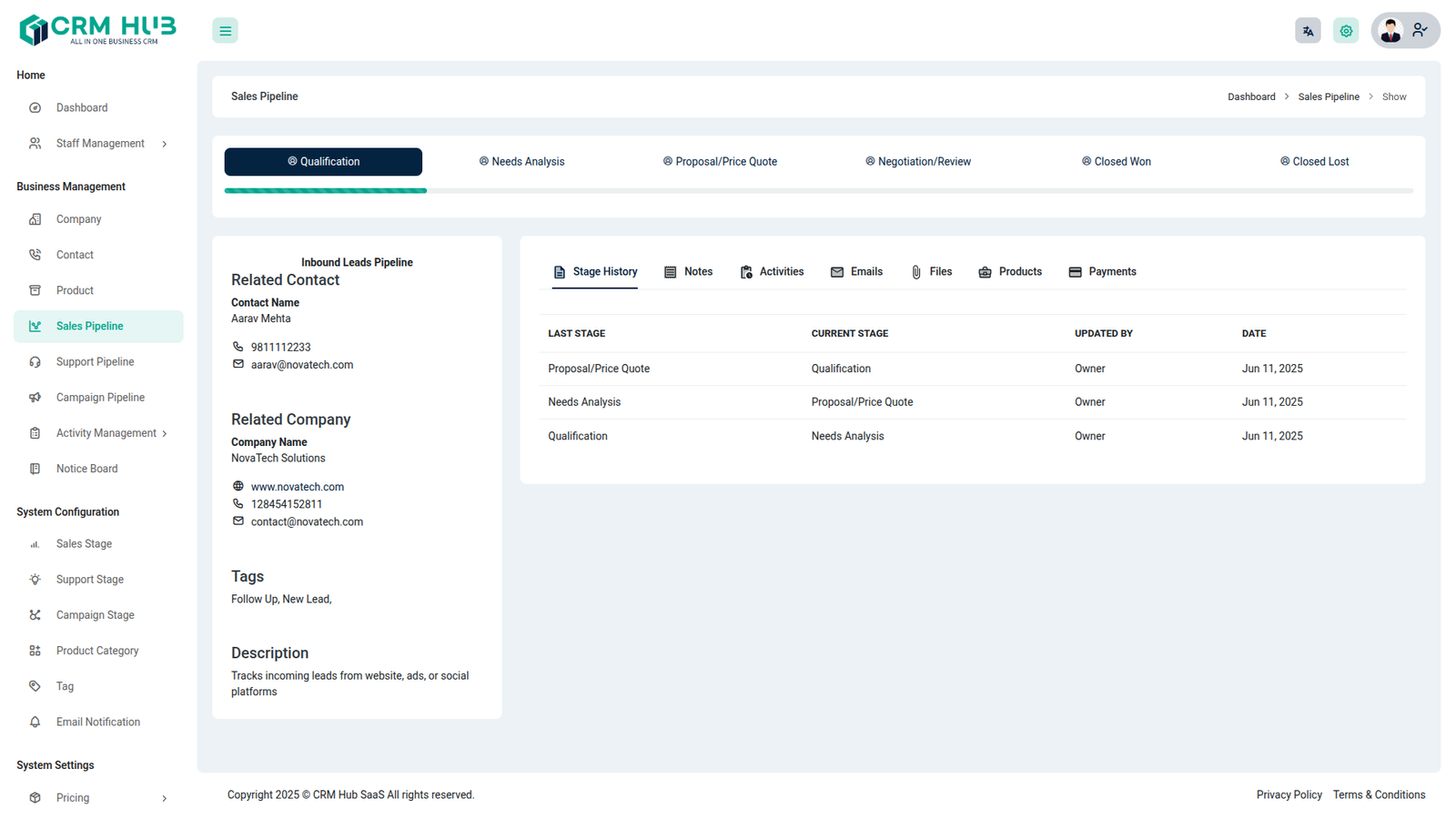Expand Activity Management chevron

point(165,434)
